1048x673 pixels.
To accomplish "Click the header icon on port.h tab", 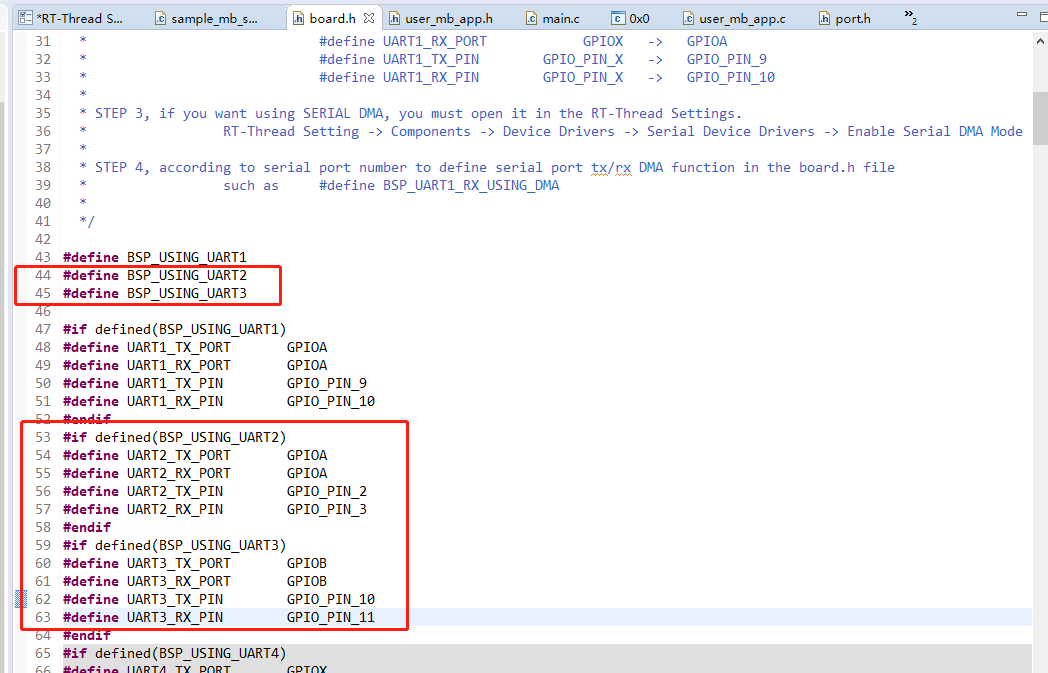I will point(826,17).
